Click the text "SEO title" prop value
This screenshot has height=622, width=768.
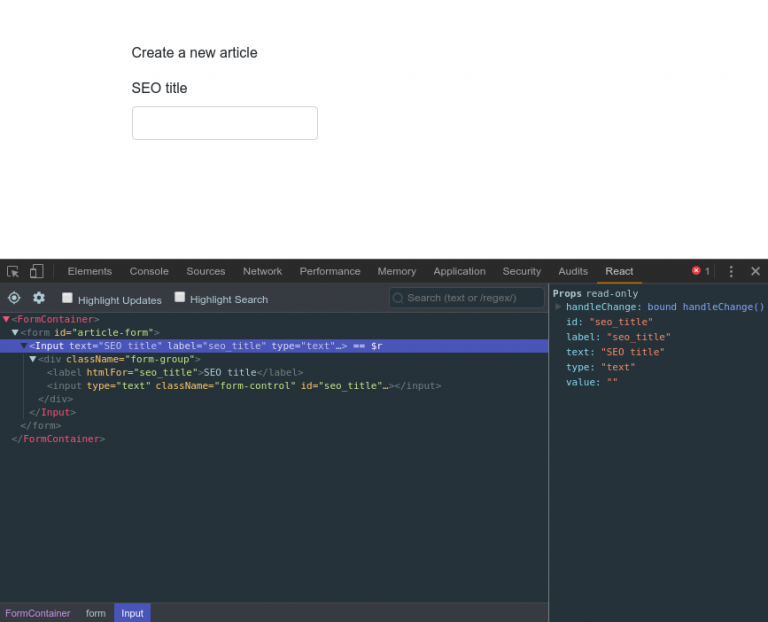click(x=632, y=352)
